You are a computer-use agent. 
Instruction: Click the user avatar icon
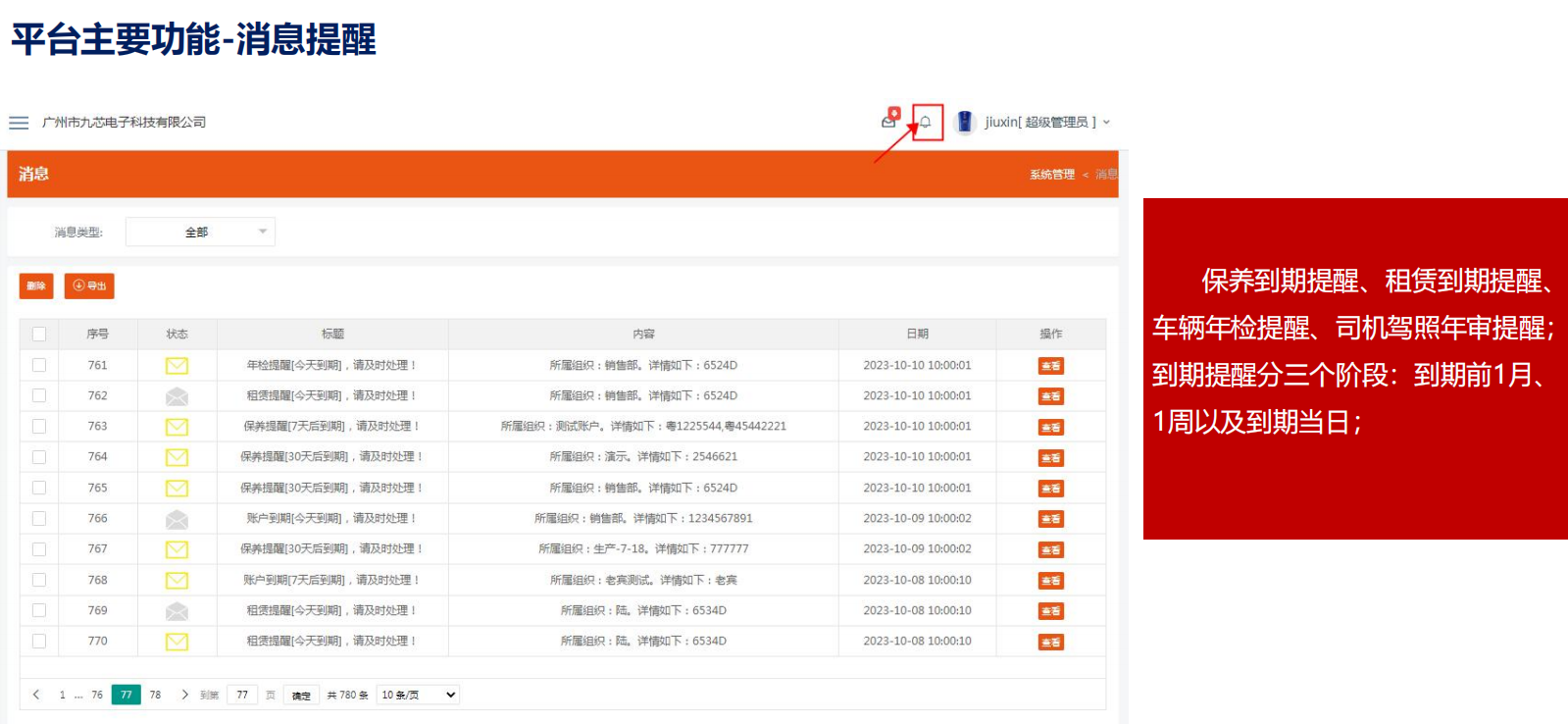click(965, 122)
